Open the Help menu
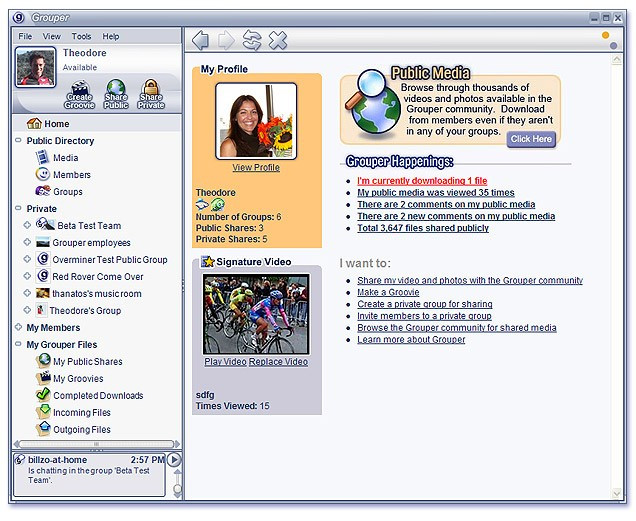This screenshot has width=636, height=521. point(111,36)
